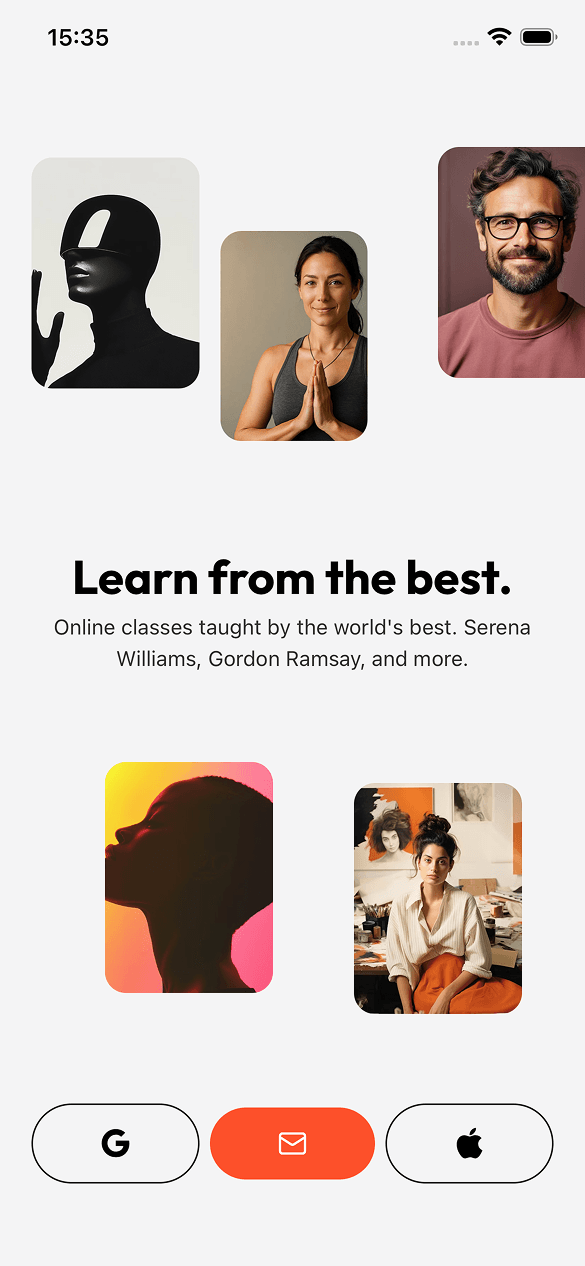
Task: Tap the 'Learn from the best.' headline
Action: 292,577
